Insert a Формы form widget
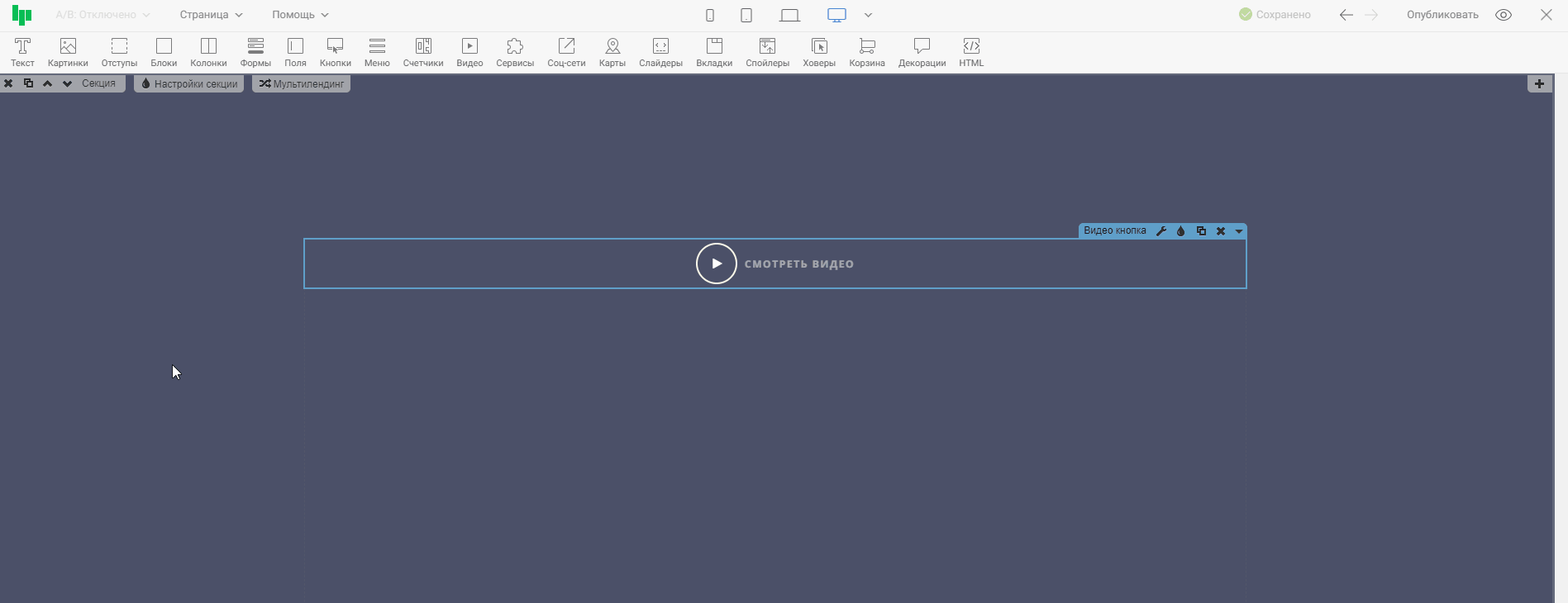This screenshot has width=1568, height=603. pyautogui.click(x=255, y=52)
